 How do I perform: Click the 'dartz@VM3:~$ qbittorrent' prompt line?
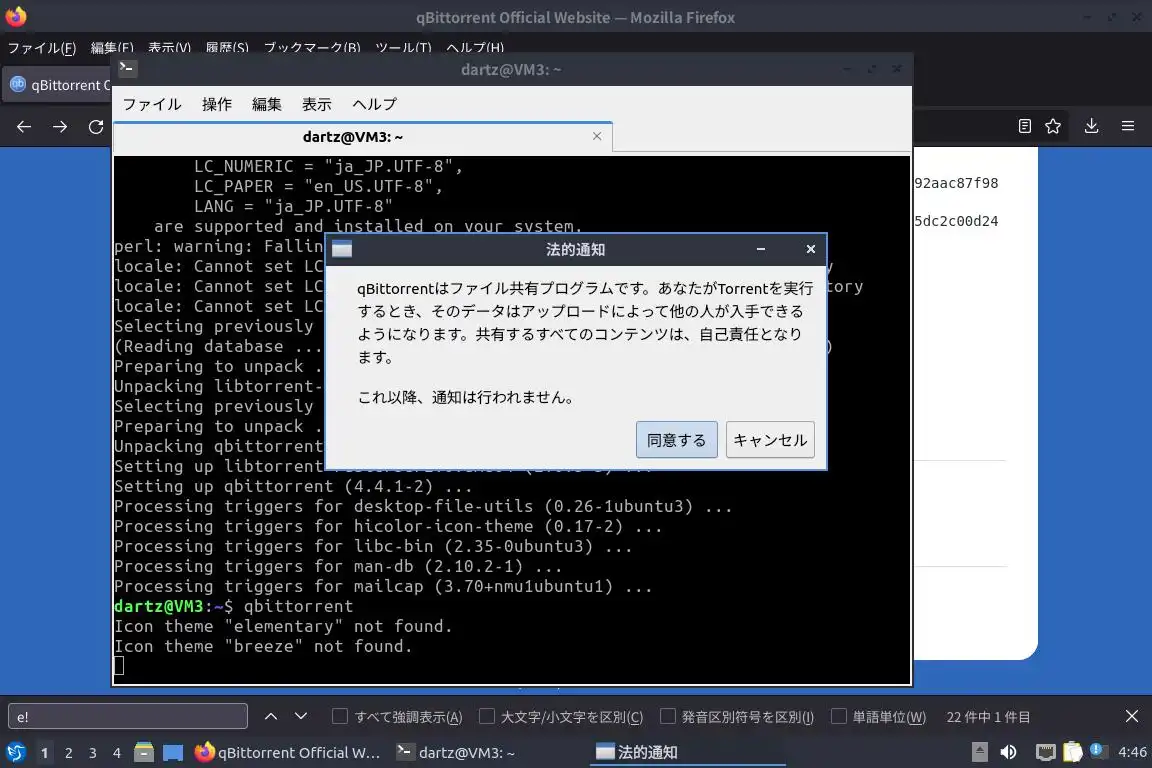[x=234, y=606]
